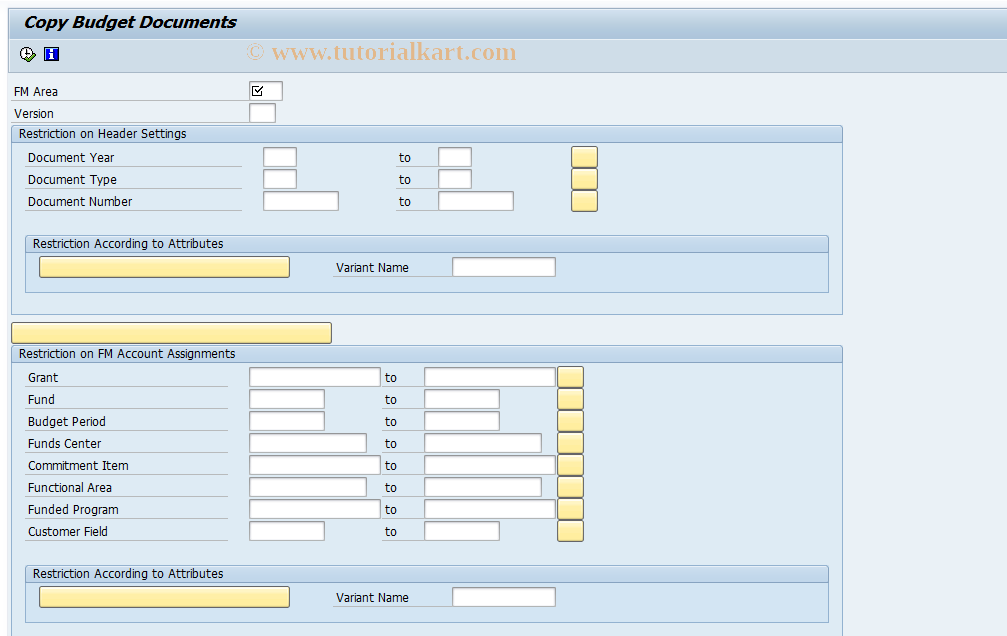
Task: Click Document Year to field
Action: point(455,157)
